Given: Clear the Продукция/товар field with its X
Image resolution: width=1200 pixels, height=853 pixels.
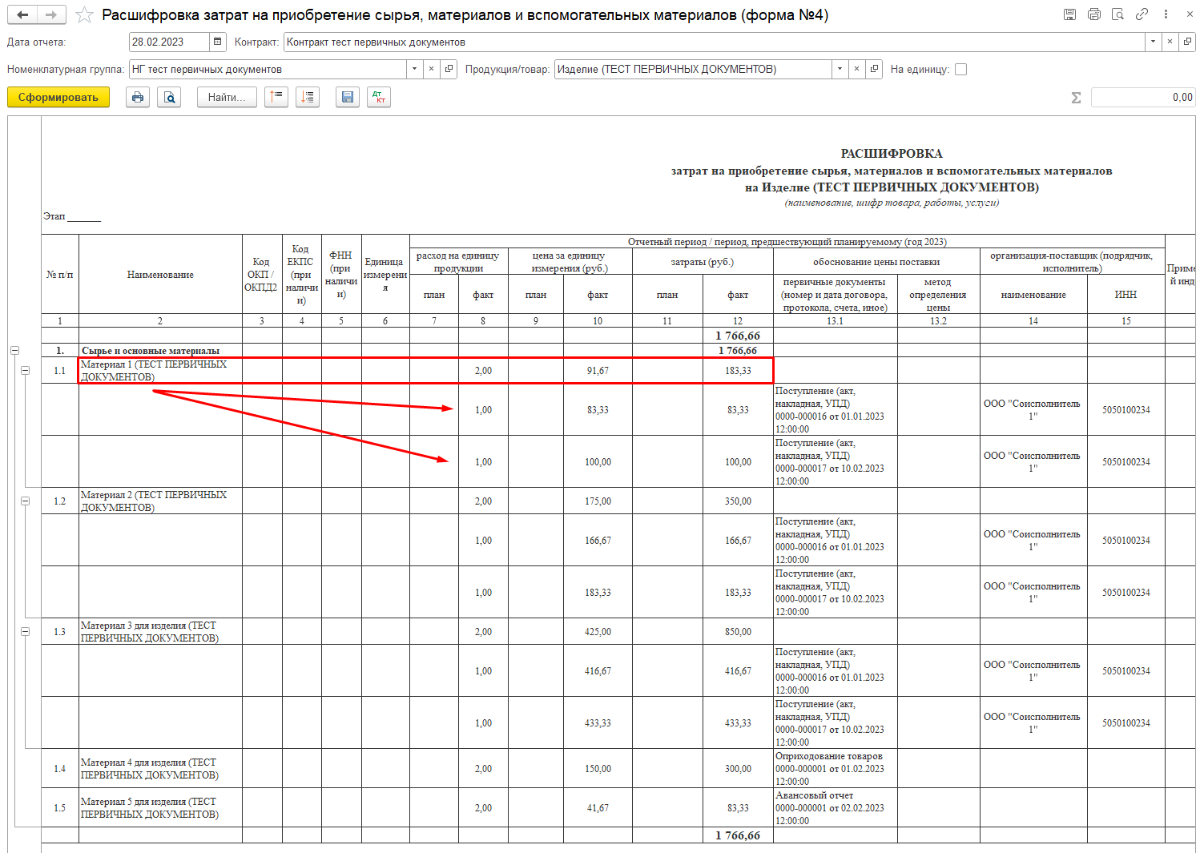Looking at the screenshot, I should click(859, 69).
